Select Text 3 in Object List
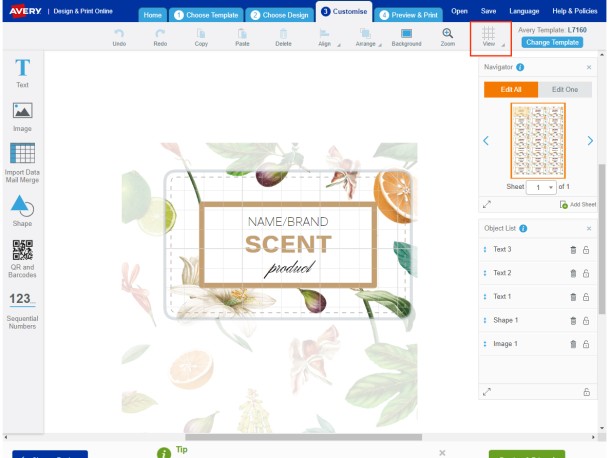The image size is (610, 458). (502, 249)
